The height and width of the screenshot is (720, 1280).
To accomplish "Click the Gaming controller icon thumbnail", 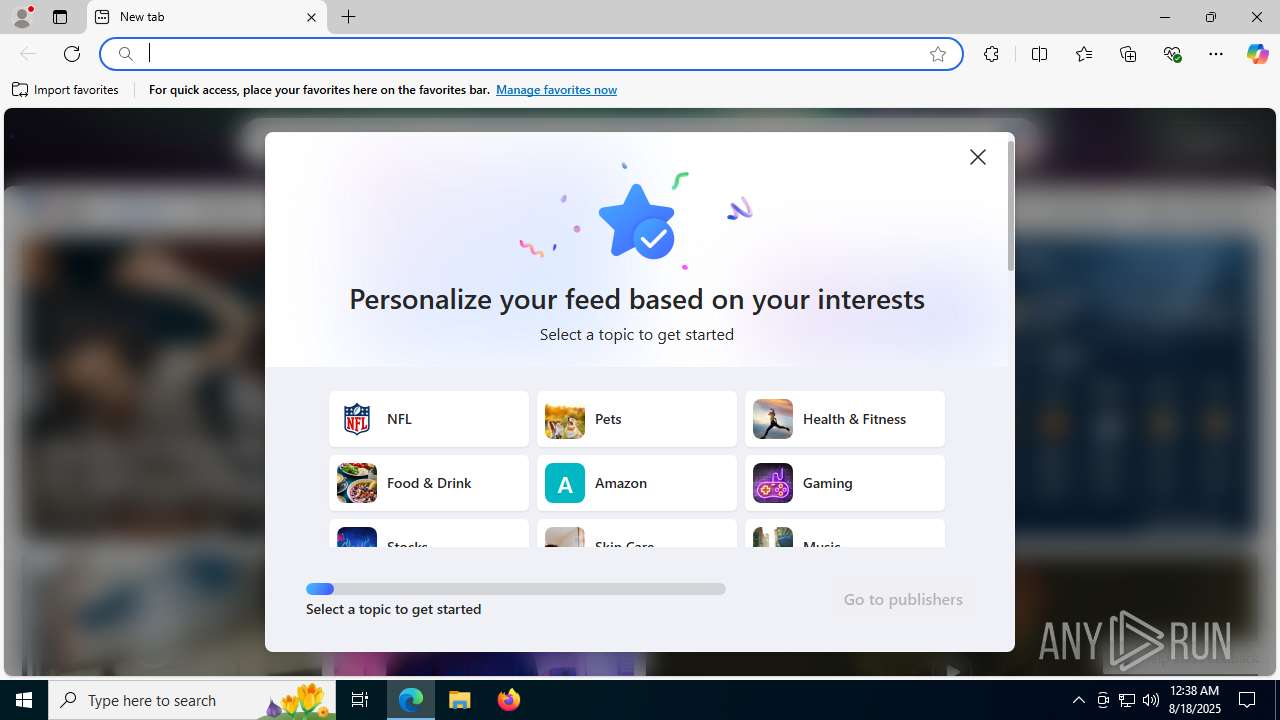I will click(773, 483).
